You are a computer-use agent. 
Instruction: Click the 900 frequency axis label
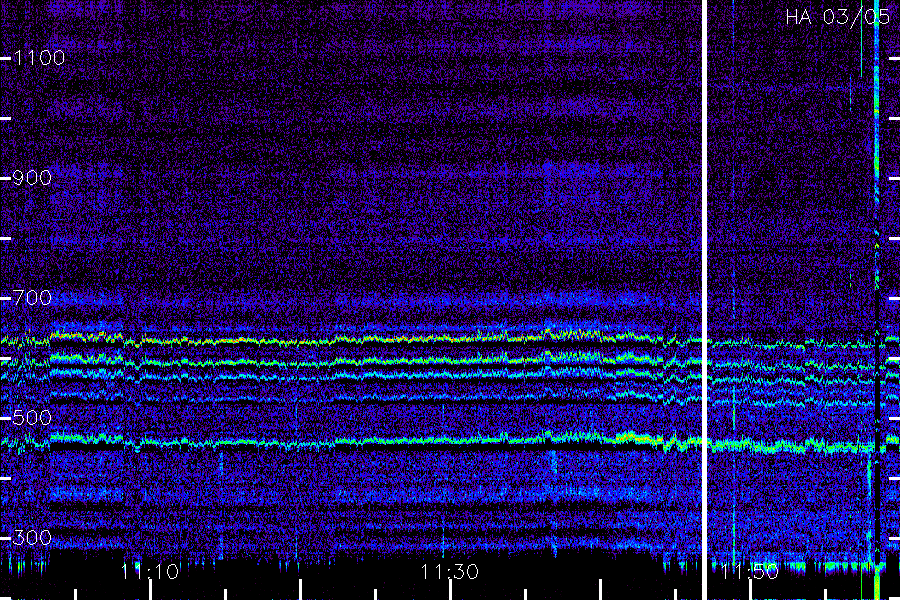[32, 177]
